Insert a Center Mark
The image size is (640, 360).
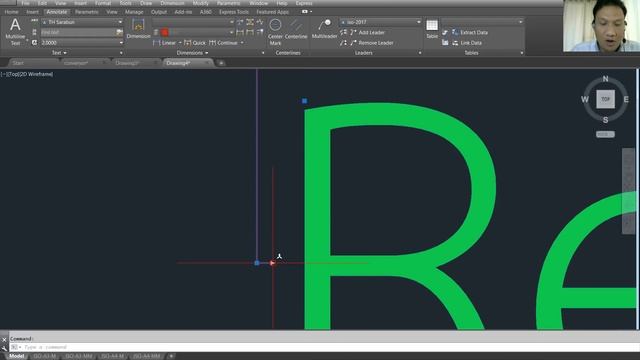tap(275, 32)
